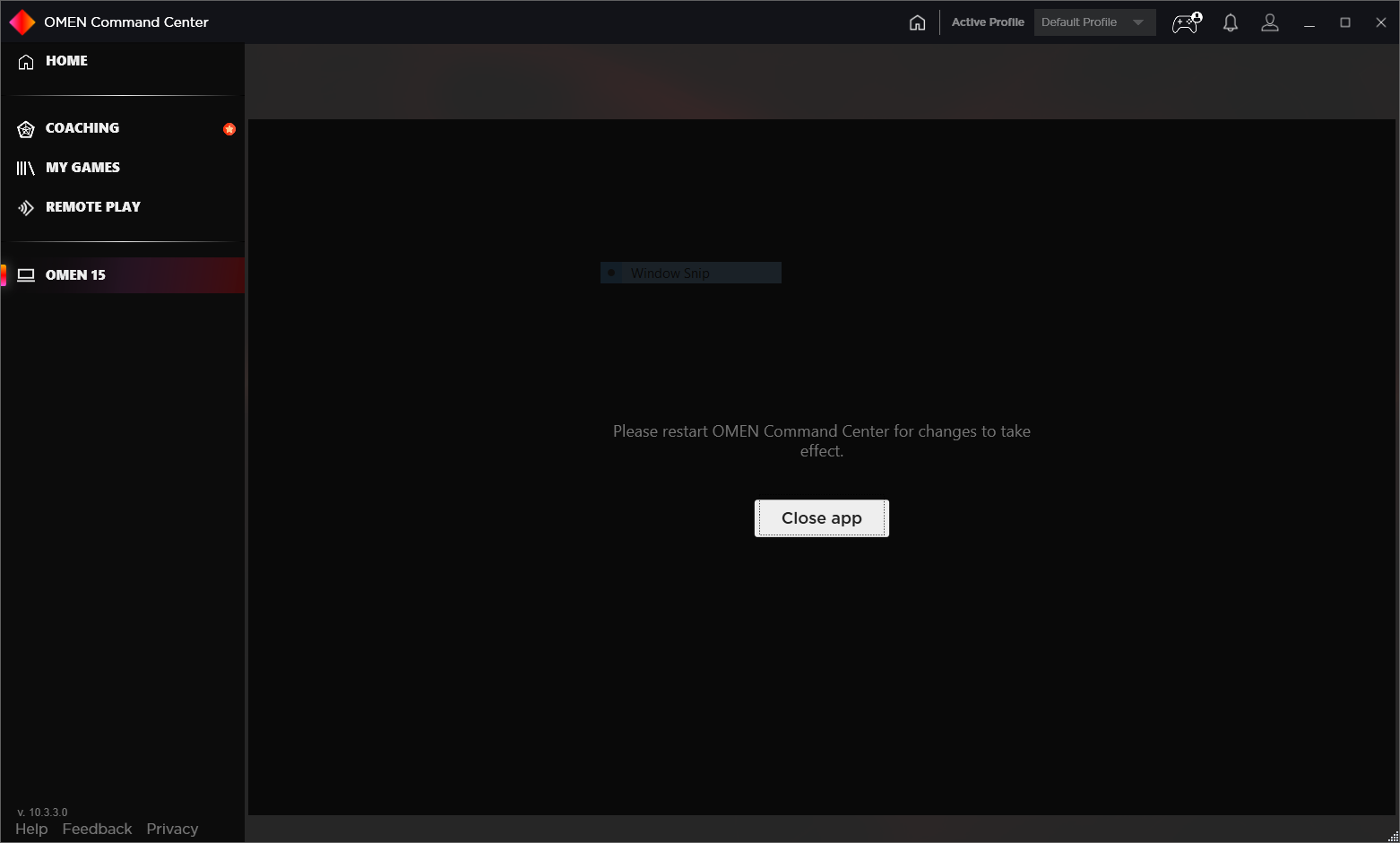The height and width of the screenshot is (843, 1400).
Task: Select the house icon beside HOME
Action: click(26, 61)
